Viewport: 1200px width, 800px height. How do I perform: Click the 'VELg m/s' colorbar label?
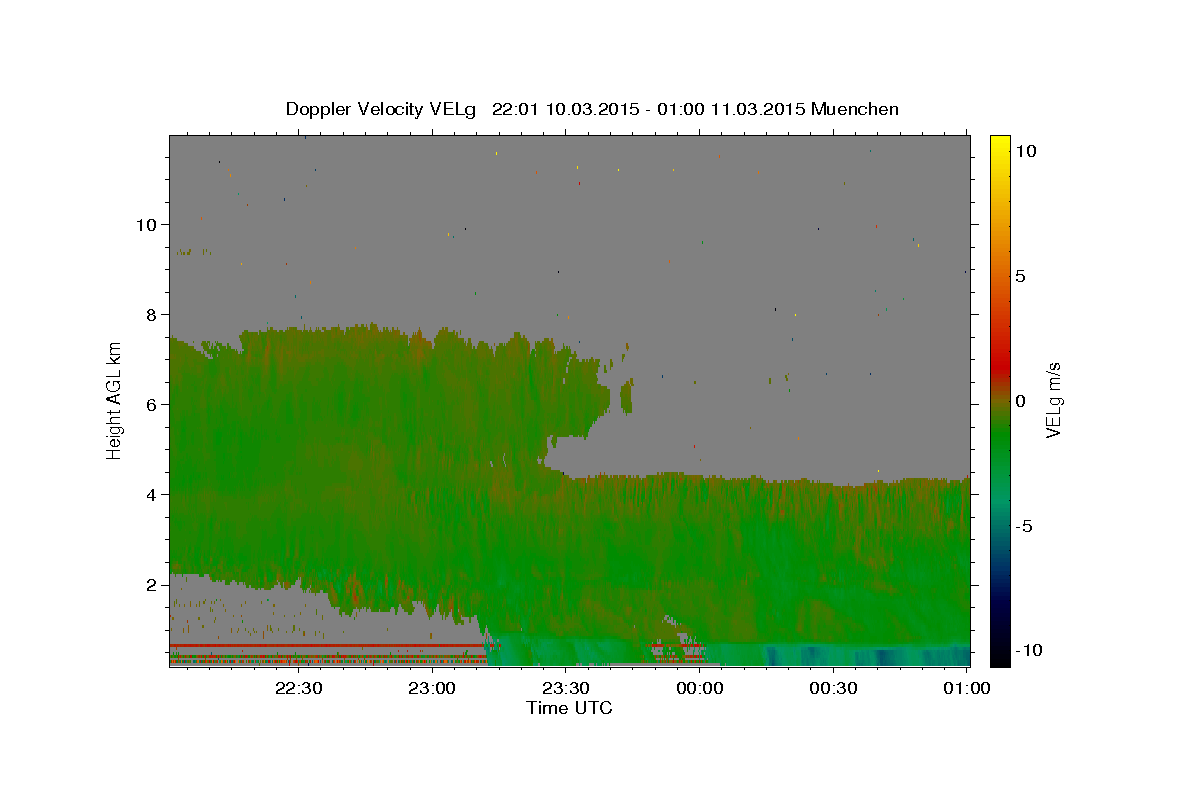pyautogui.click(x=1053, y=401)
